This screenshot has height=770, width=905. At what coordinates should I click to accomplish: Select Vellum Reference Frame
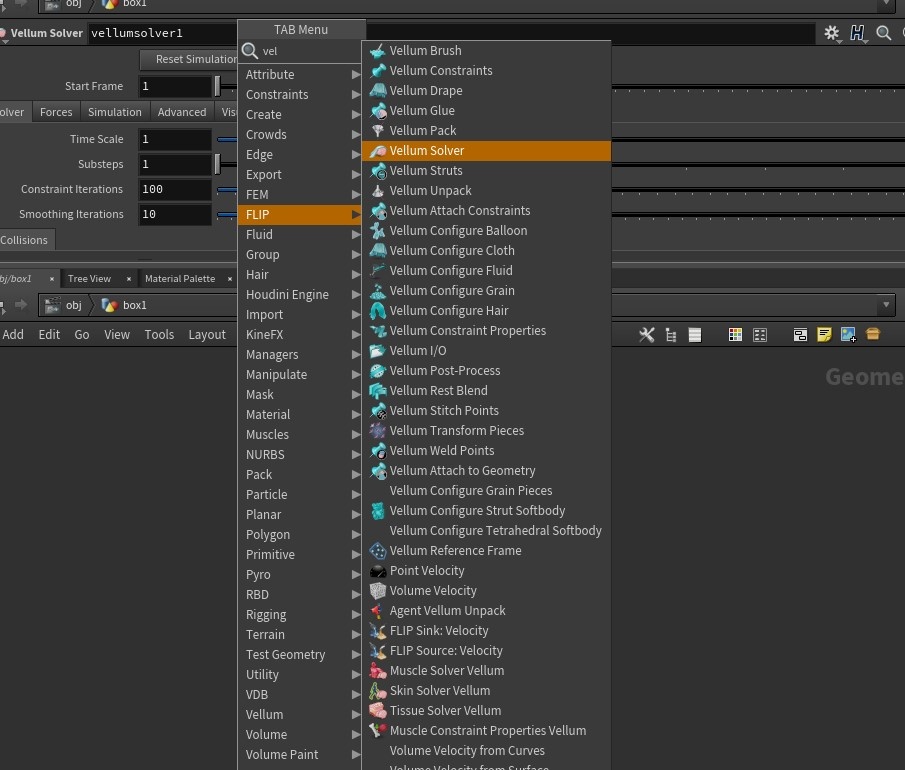pos(486,551)
